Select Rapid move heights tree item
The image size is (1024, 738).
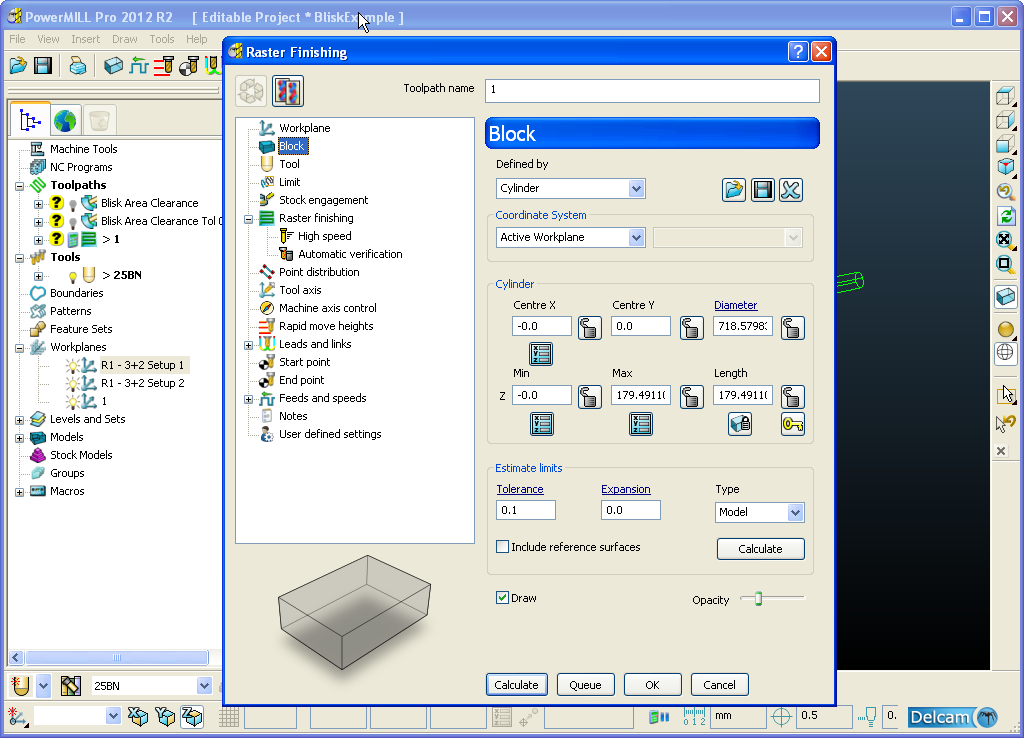tap(327, 326)
